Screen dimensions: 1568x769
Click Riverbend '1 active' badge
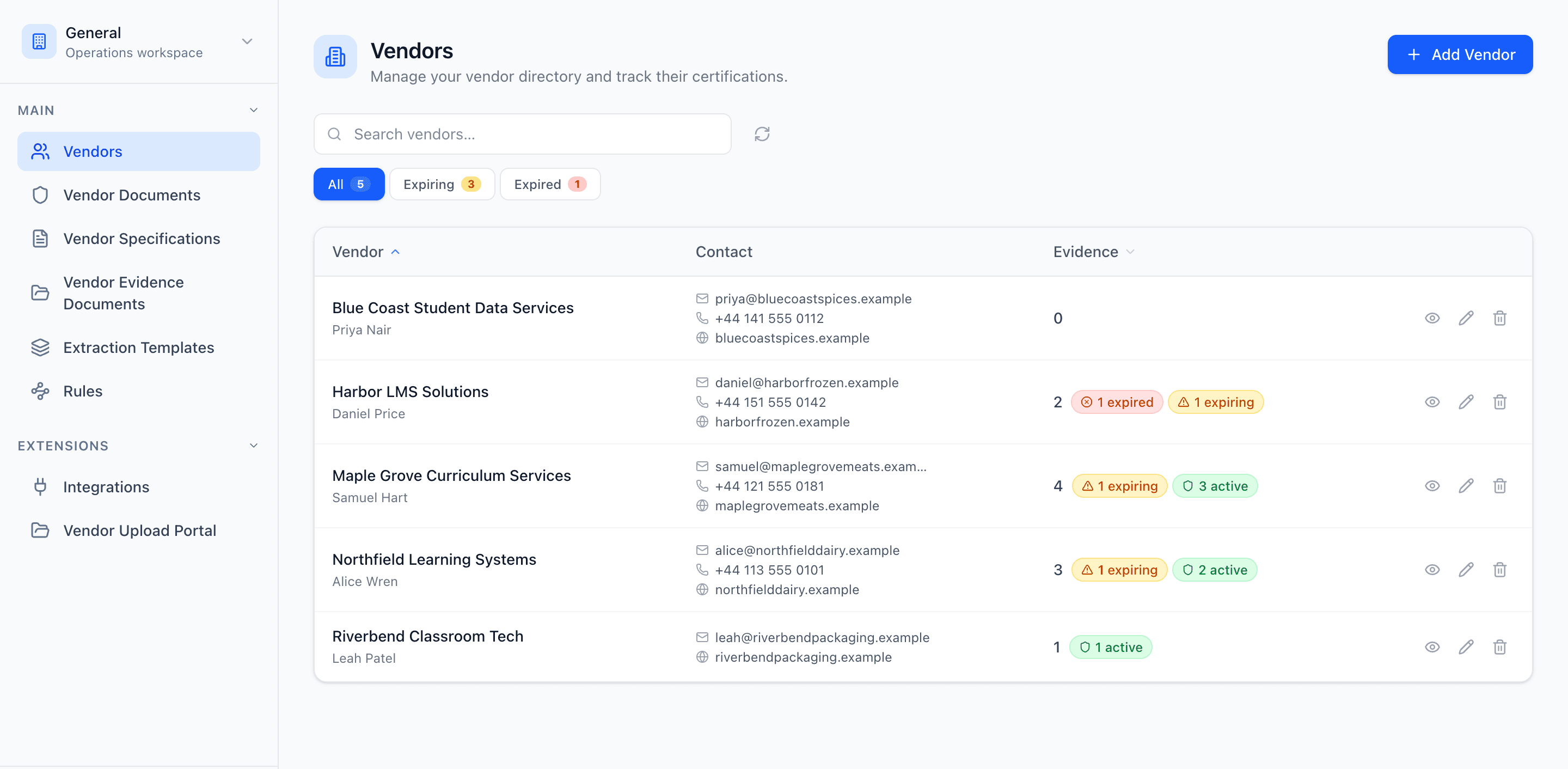click(x=1110, y=647)
